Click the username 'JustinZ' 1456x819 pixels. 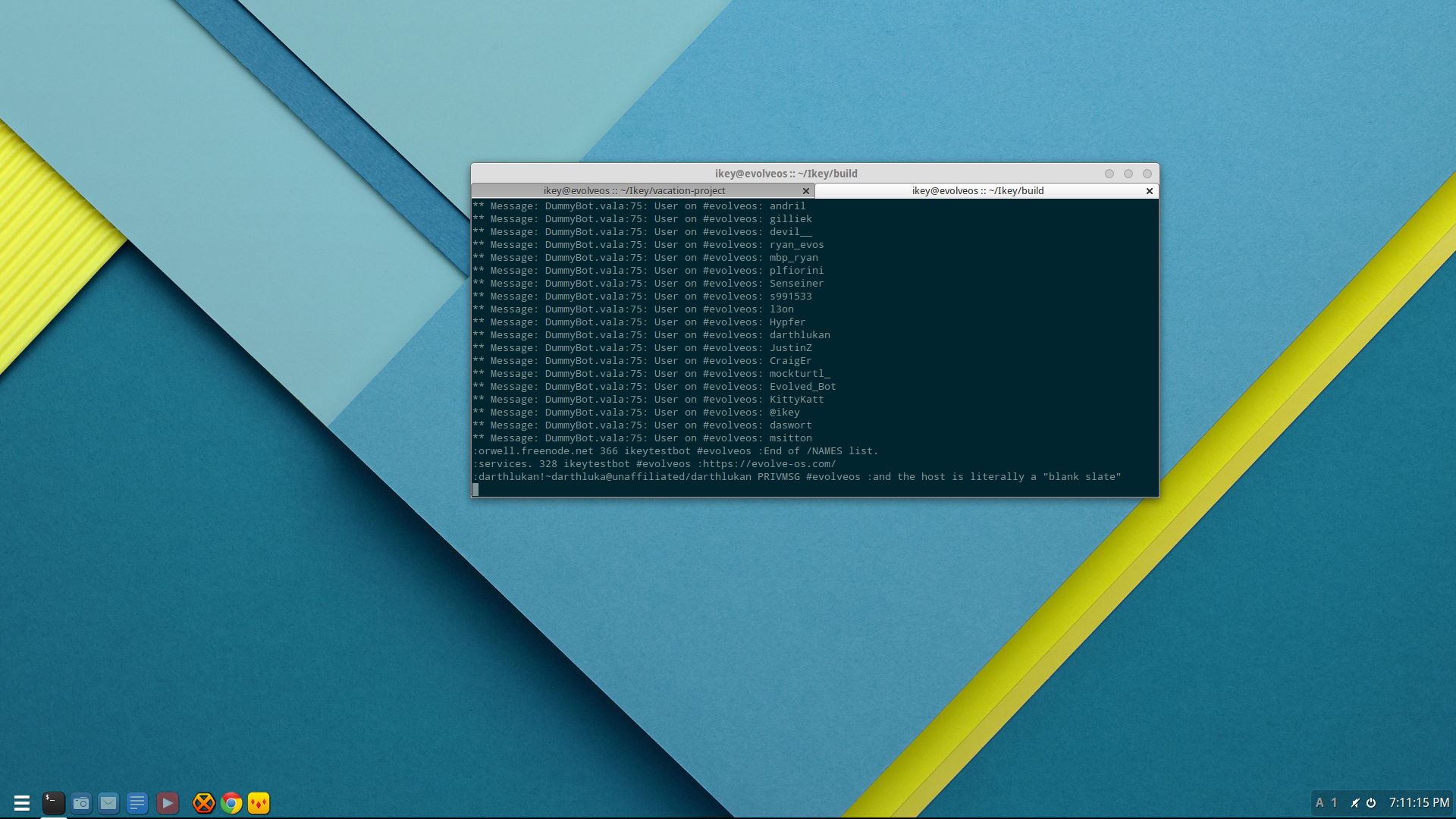[790, 348]
